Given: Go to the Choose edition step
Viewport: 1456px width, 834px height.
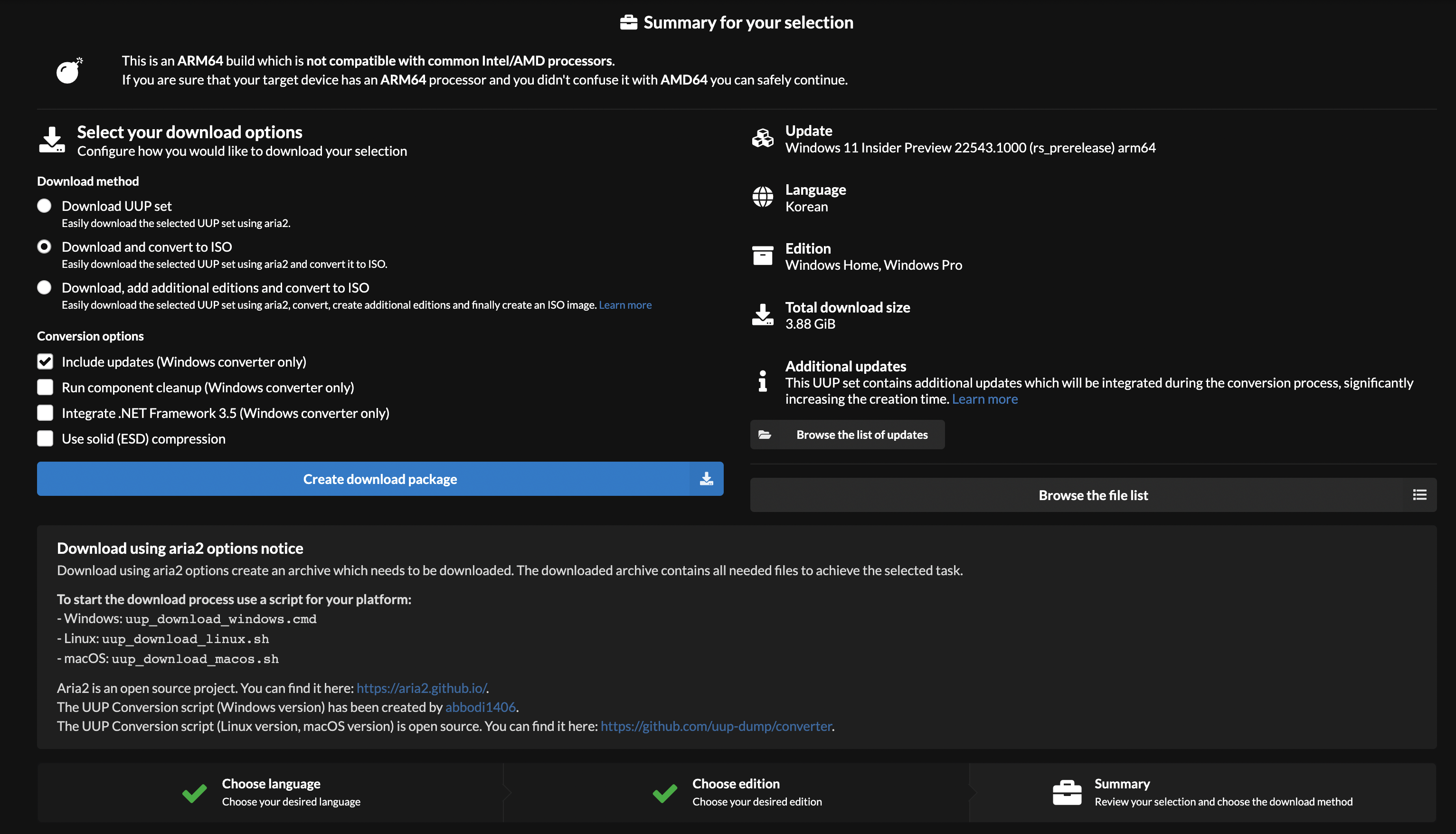Looking at the screenshot, I should pos(736,793).
